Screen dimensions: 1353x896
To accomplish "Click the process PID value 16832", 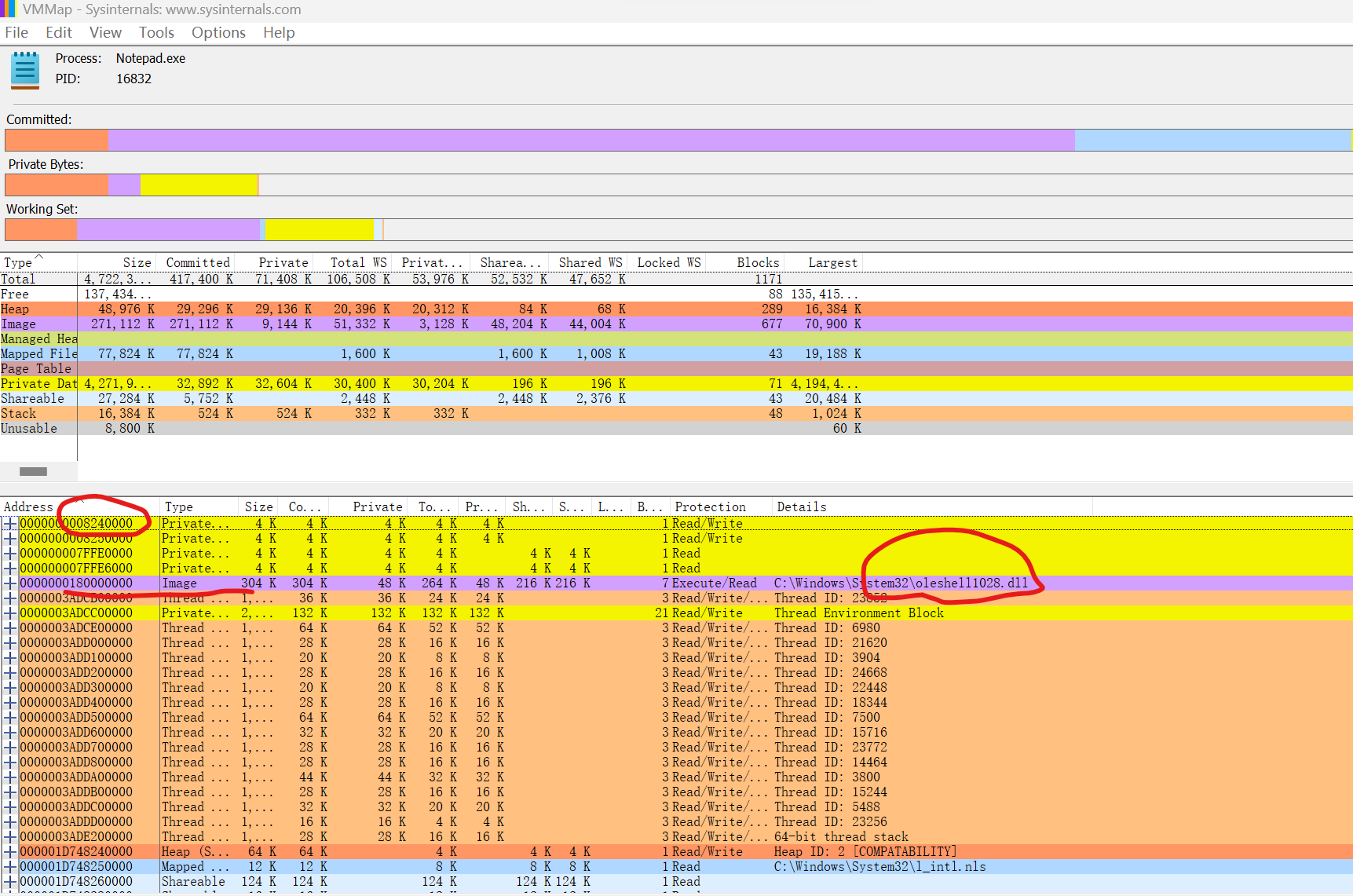I will pyautogui.click(x=133, y=79).
